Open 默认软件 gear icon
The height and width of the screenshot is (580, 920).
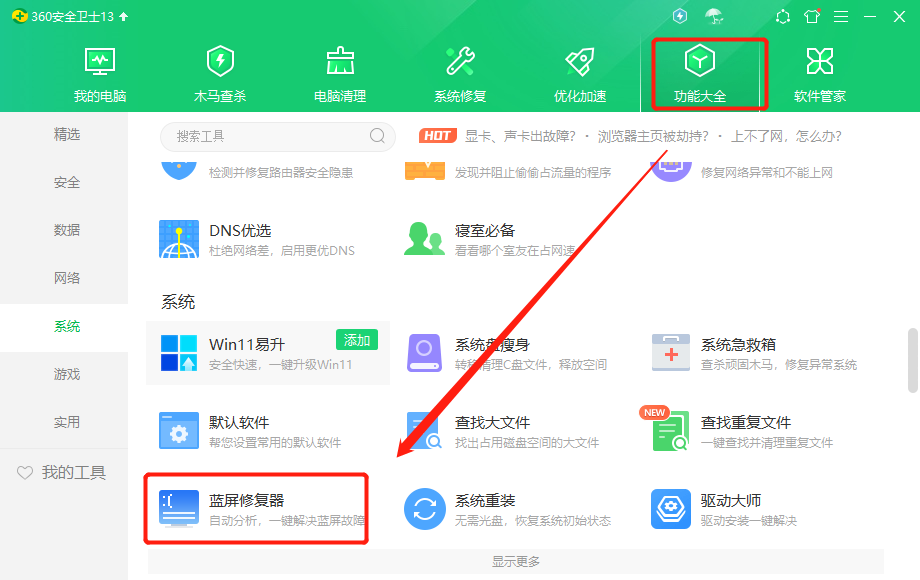(179, 430)
